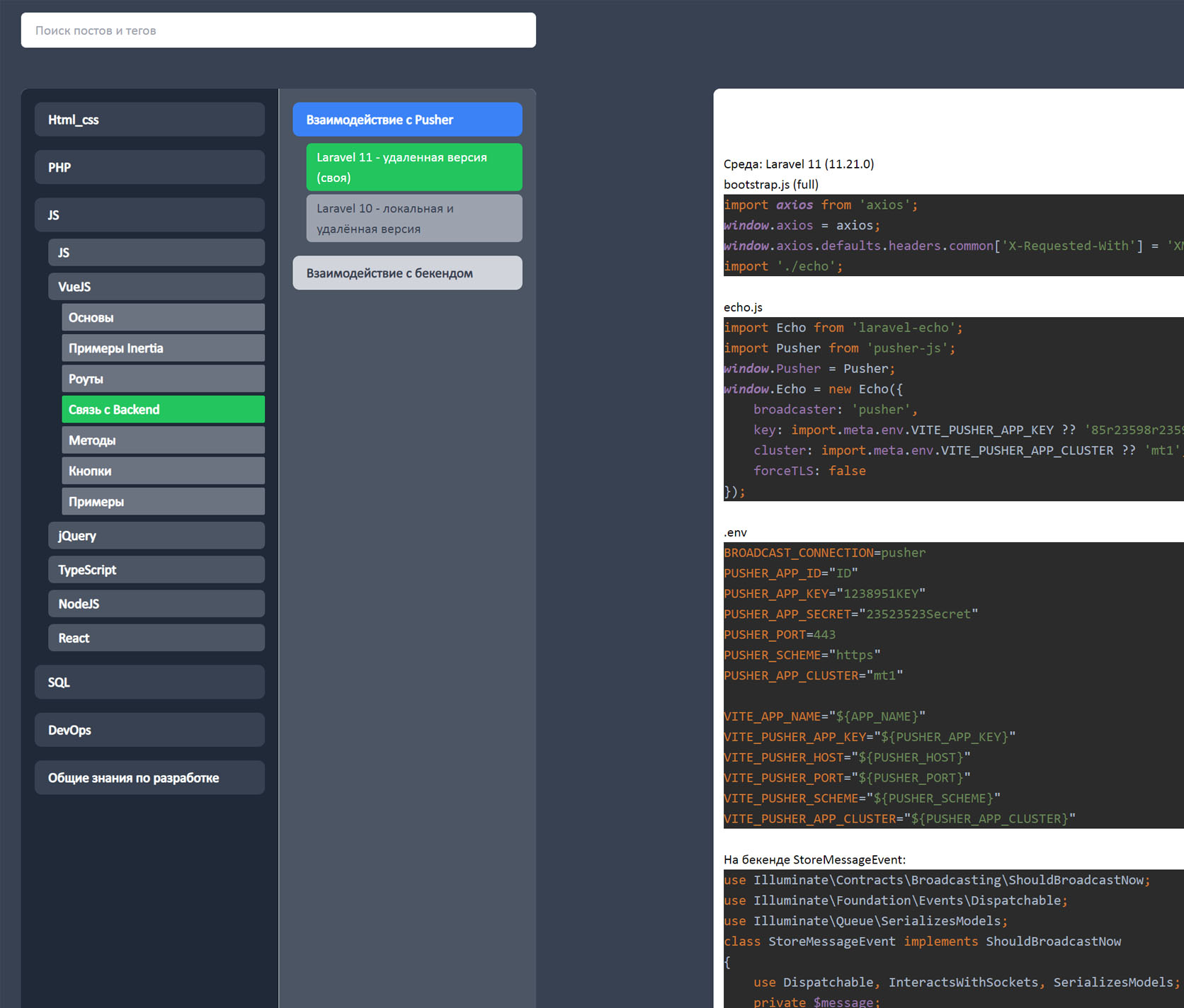The image size is (1184, 1008).
Task: Open the Роуты topic
Action: pyautogui.click(x=163, y=379)
